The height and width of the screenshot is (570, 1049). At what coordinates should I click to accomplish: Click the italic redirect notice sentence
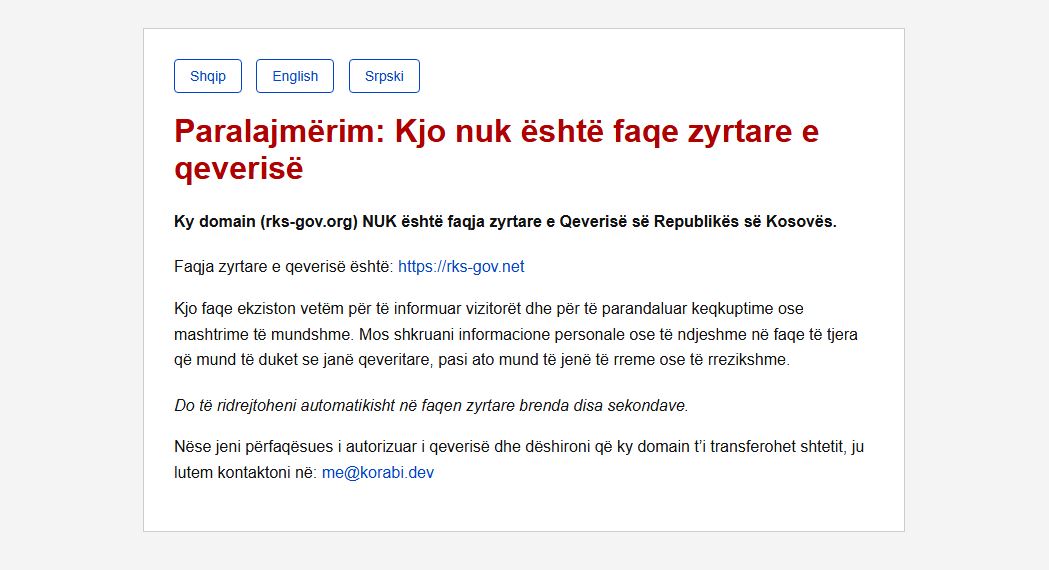[431, 405]
